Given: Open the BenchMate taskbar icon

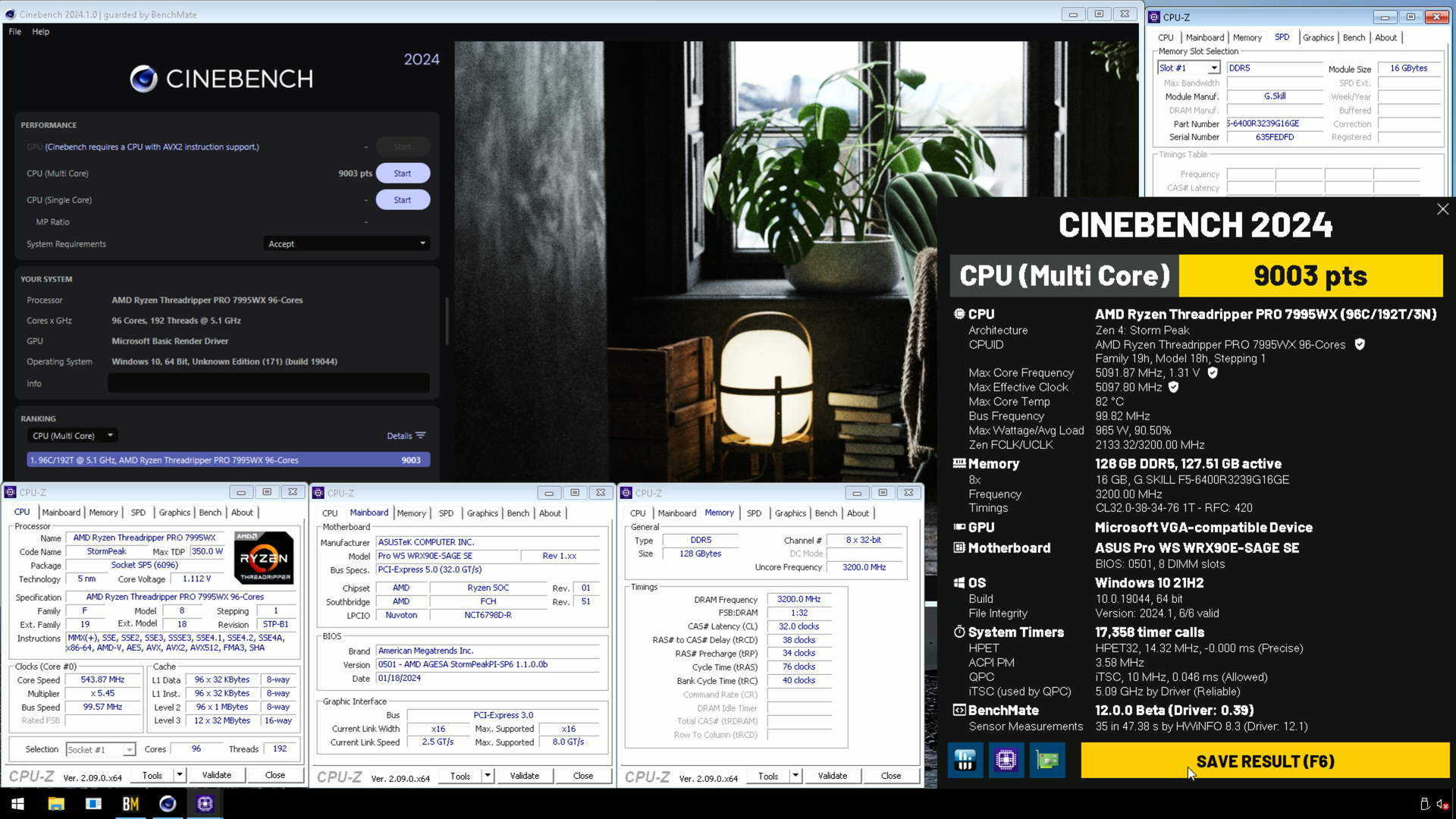Looking at the screenshot, I should tap(130, 804).
